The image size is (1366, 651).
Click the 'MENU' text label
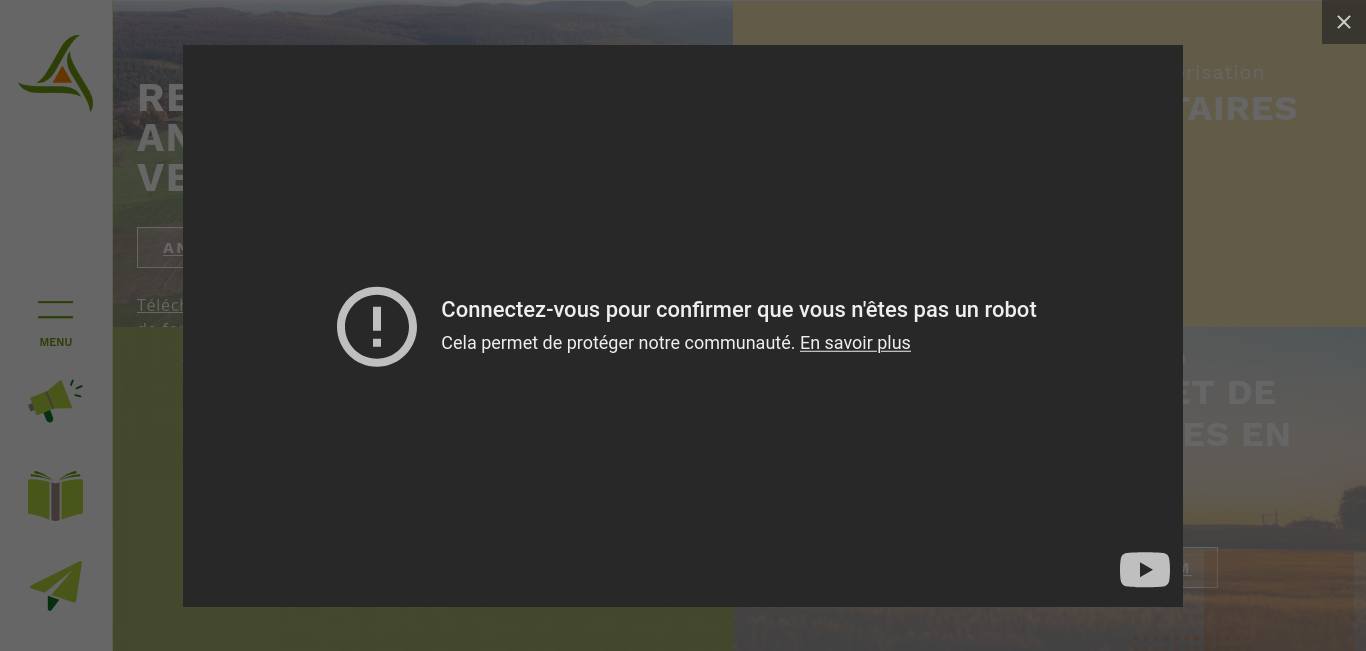click(56, 342)
